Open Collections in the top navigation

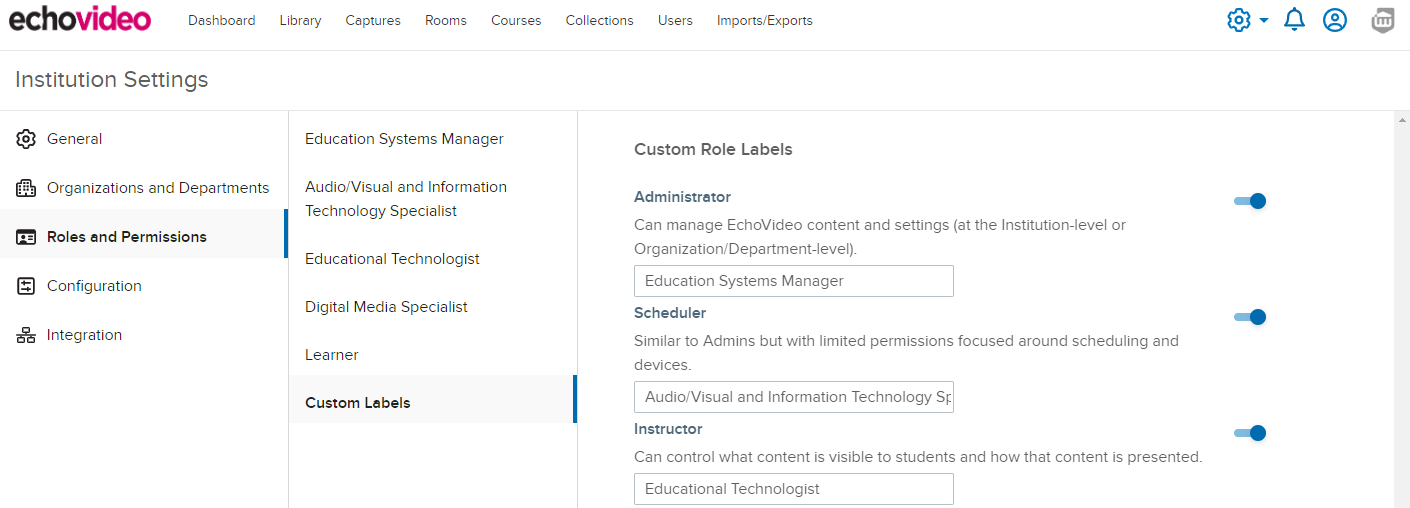click(599, 20)
